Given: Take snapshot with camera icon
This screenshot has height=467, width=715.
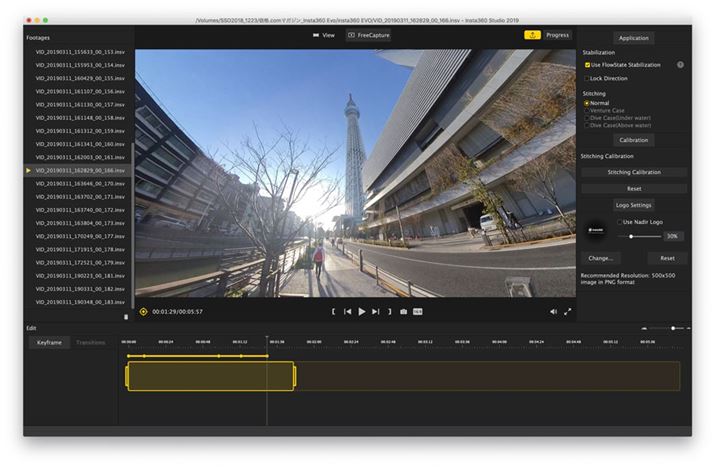Looking at the screenshot, I should pyautogui.click(x=403, y=311).
